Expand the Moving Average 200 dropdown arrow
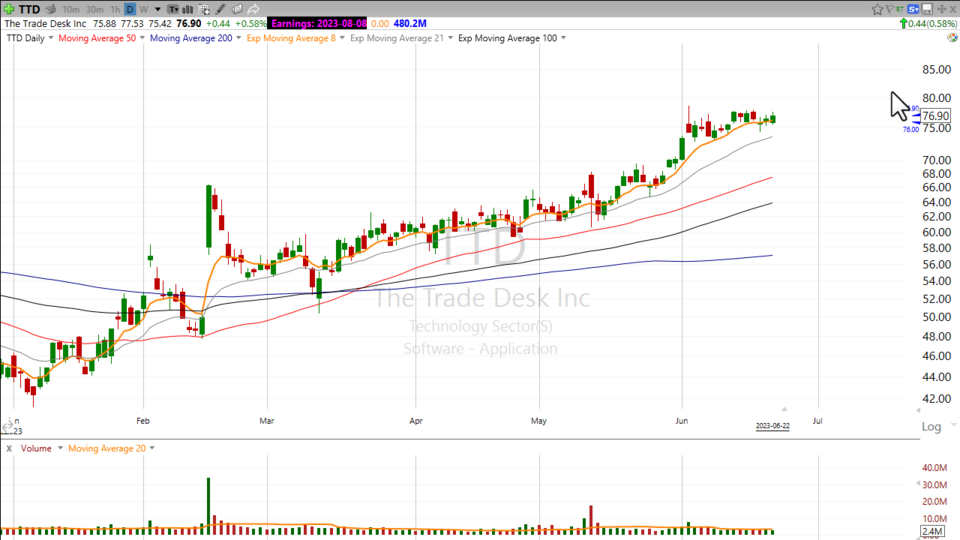 click(x=238, y=38)
